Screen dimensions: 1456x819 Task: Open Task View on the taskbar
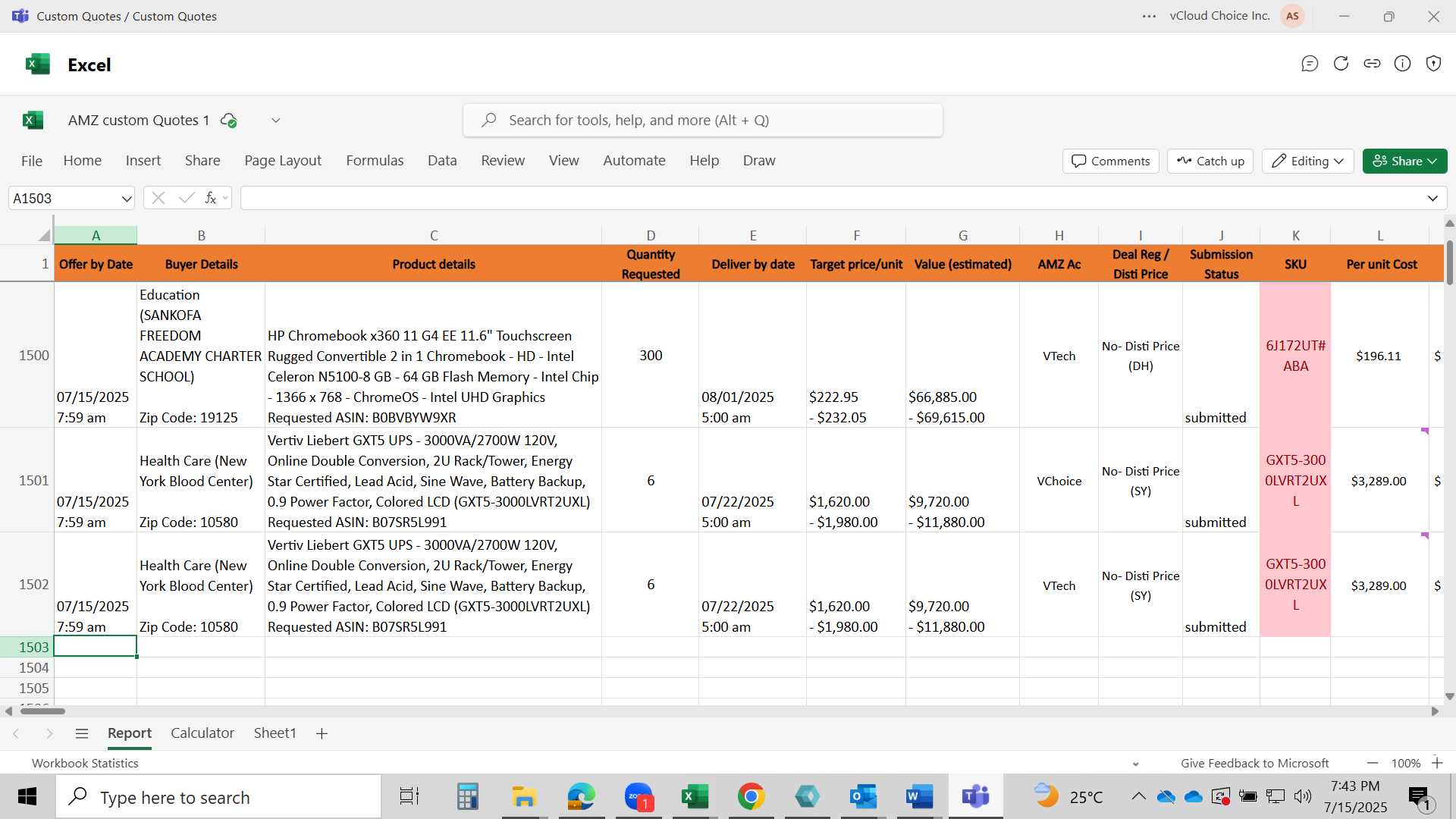click(409, 797)
